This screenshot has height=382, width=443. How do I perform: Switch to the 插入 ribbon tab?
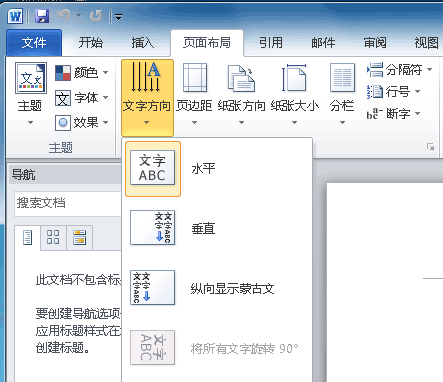click(x=143, y=43)
